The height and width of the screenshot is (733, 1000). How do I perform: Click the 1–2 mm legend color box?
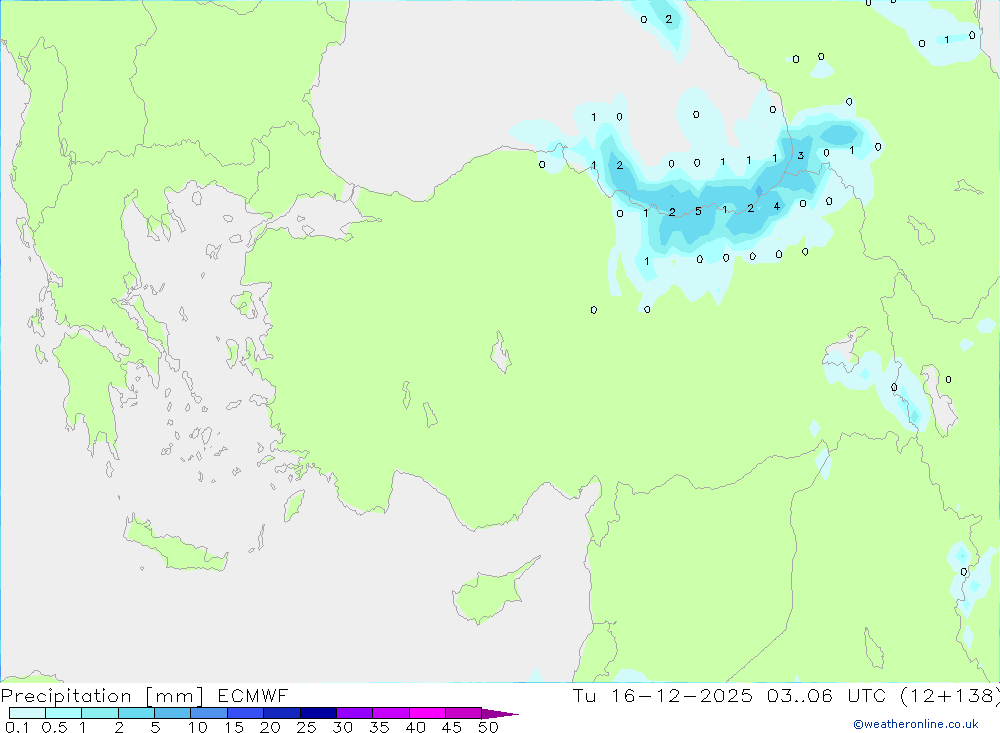point(100,713)
